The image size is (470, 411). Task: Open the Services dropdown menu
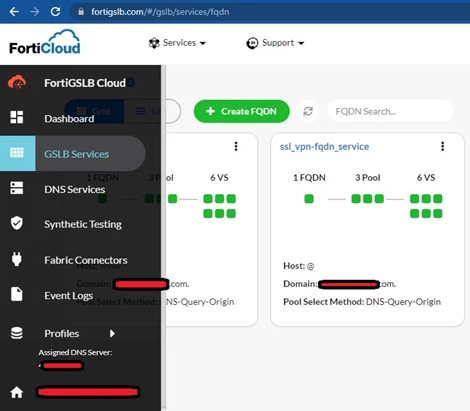coord(177,43)
